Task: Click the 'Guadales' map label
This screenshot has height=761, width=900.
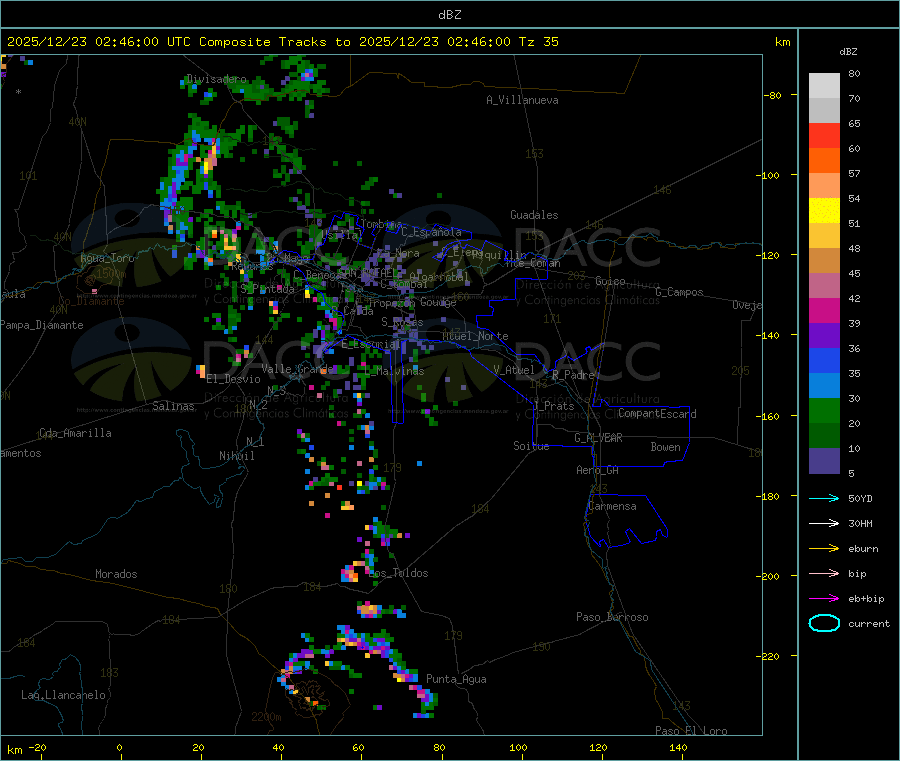Action: click(x=534, y=215)
